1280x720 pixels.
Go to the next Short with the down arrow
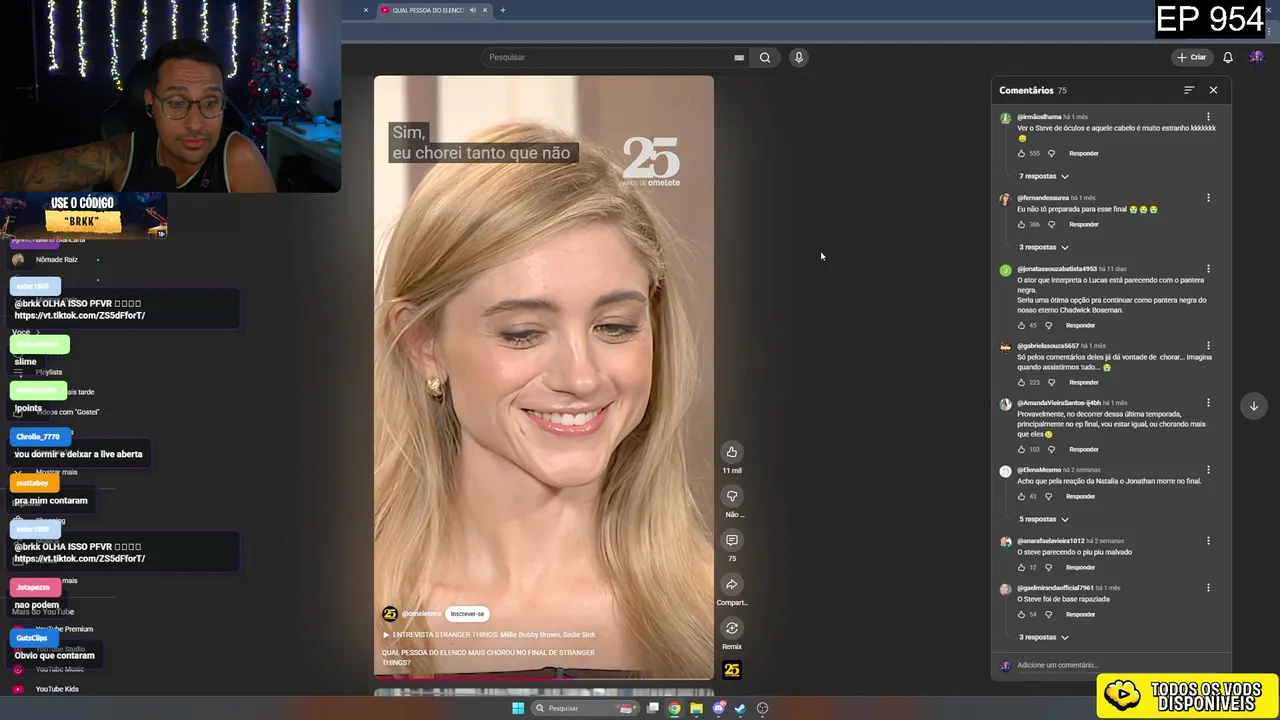click(1254, 406)
